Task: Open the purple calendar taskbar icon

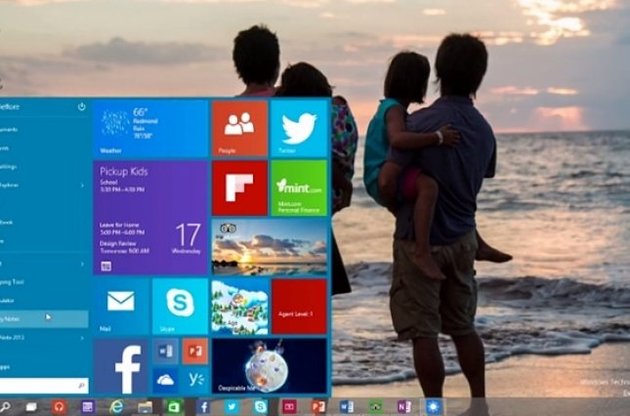Action: point(88,407)
